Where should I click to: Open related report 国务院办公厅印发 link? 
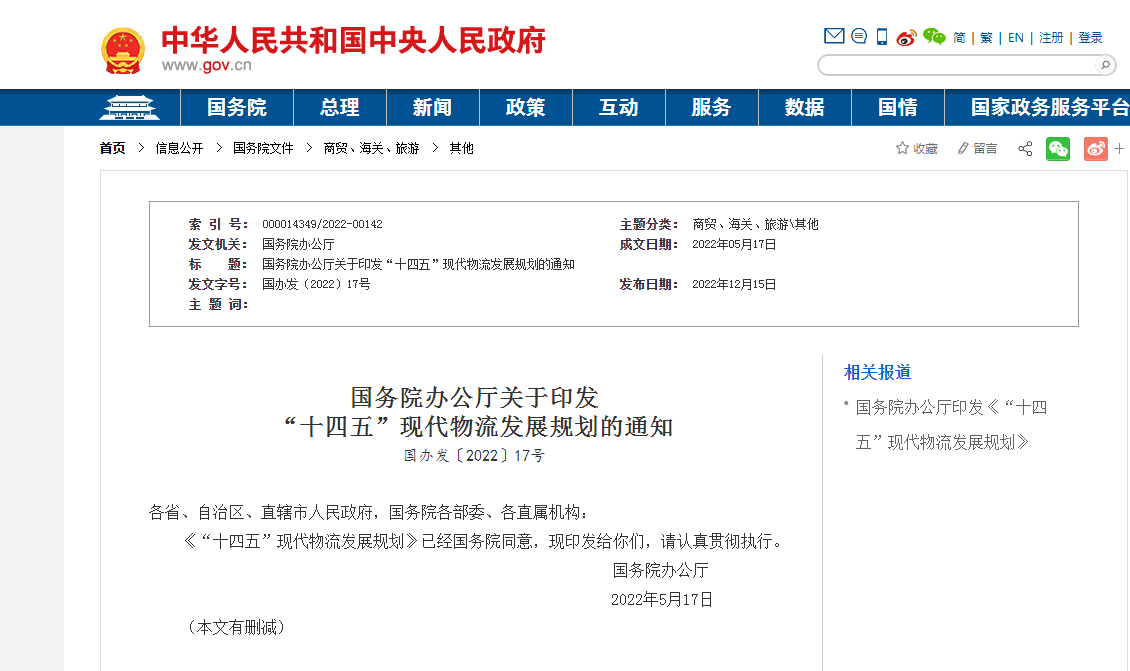point(951,425)
